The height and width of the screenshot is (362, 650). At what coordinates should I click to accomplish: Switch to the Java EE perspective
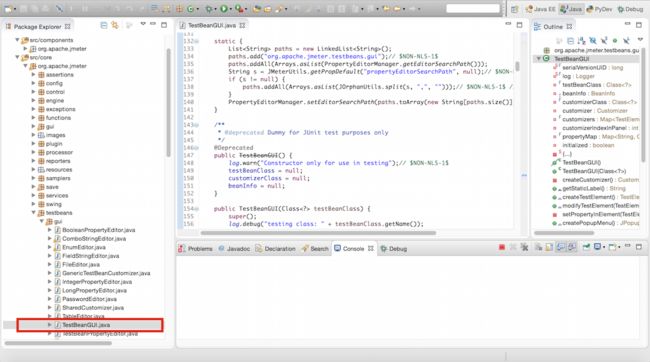click(x=541, y=9)
